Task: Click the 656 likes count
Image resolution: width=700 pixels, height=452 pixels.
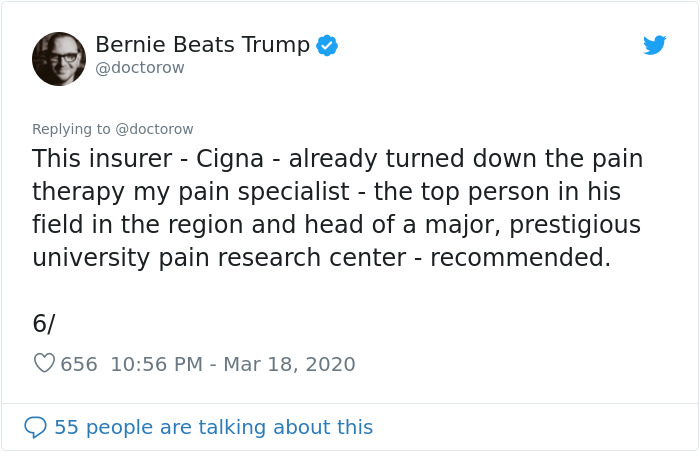Action: [x=79, y=364]
